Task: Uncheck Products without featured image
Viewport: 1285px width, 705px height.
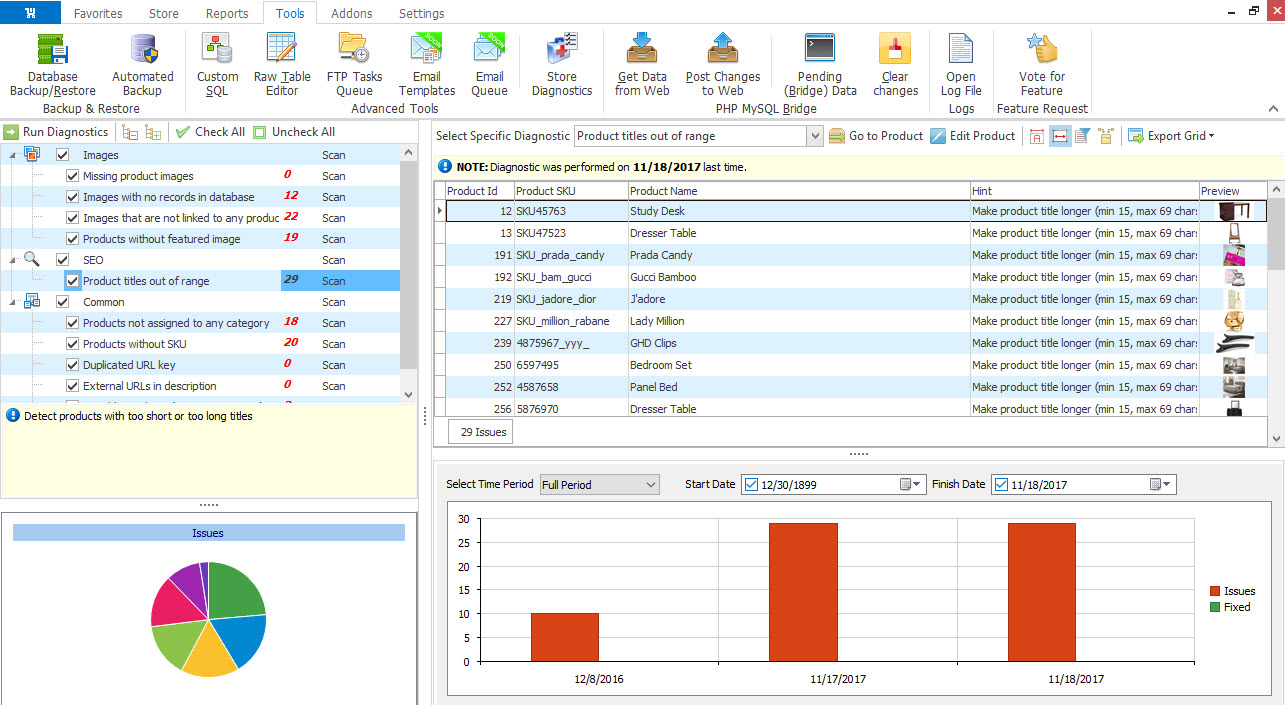Action: [72, 239]
